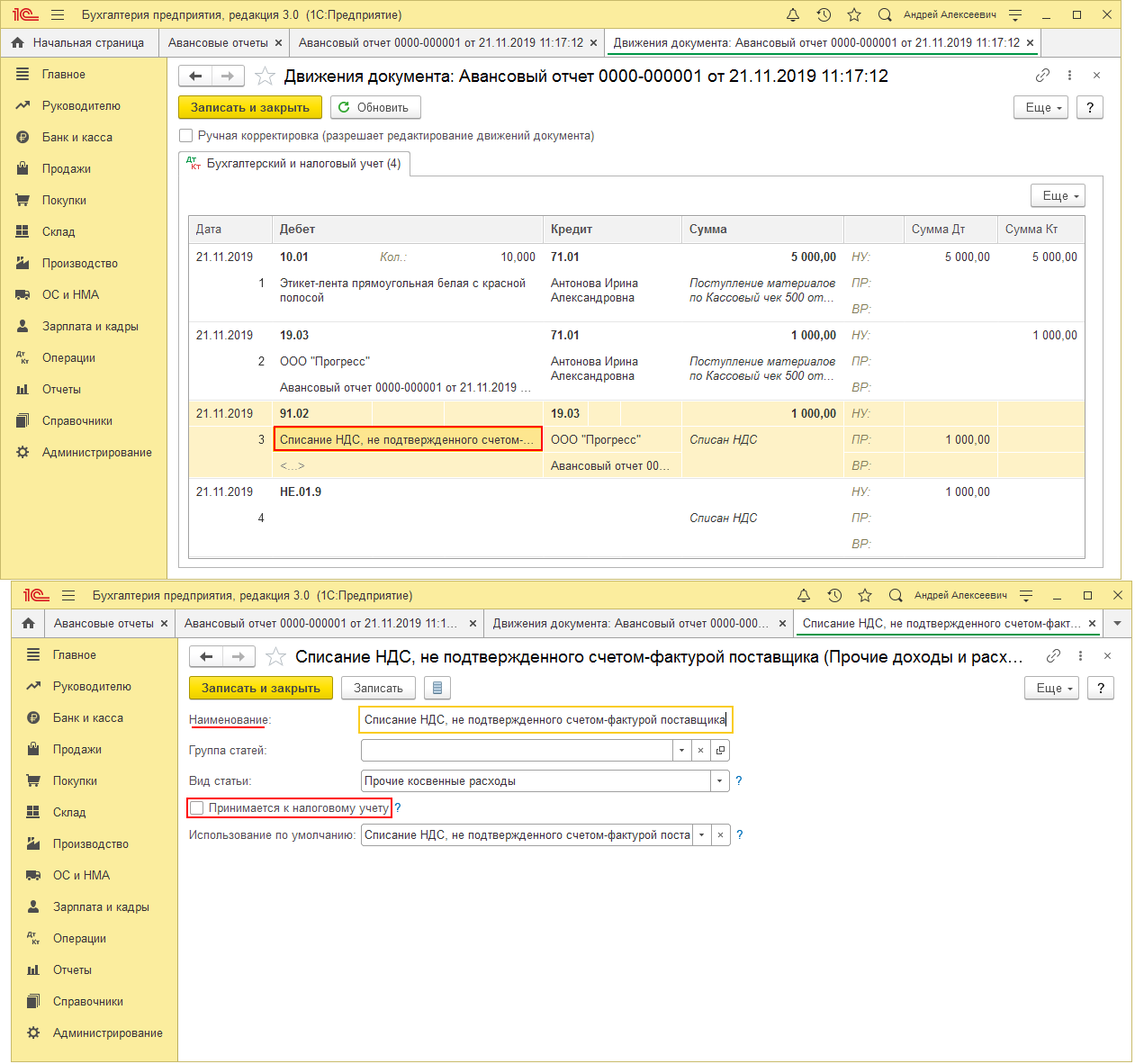Screen dimensions: 1135x1064
Task: Click help ? next to Вид статьи
Action: click(x=739, y=780)
